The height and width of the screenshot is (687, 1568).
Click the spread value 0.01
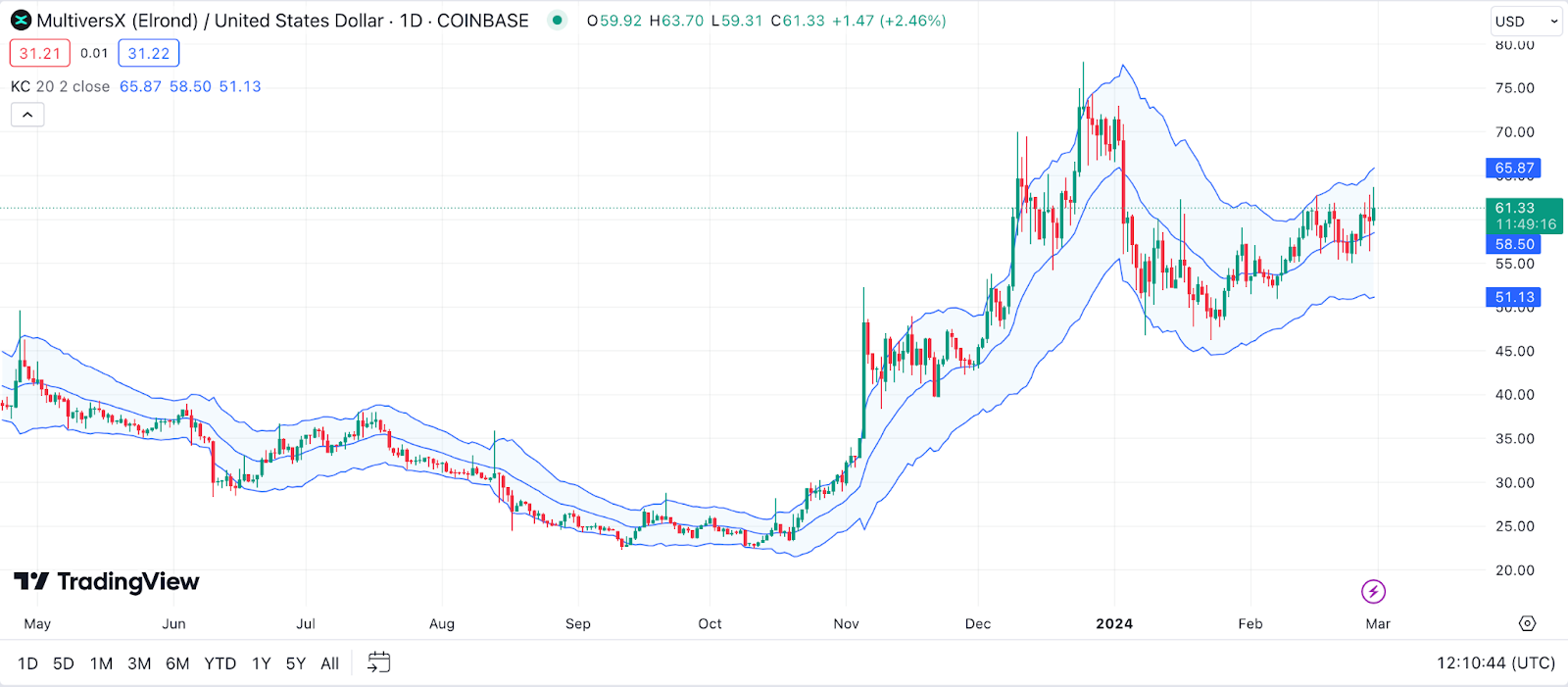94,53
